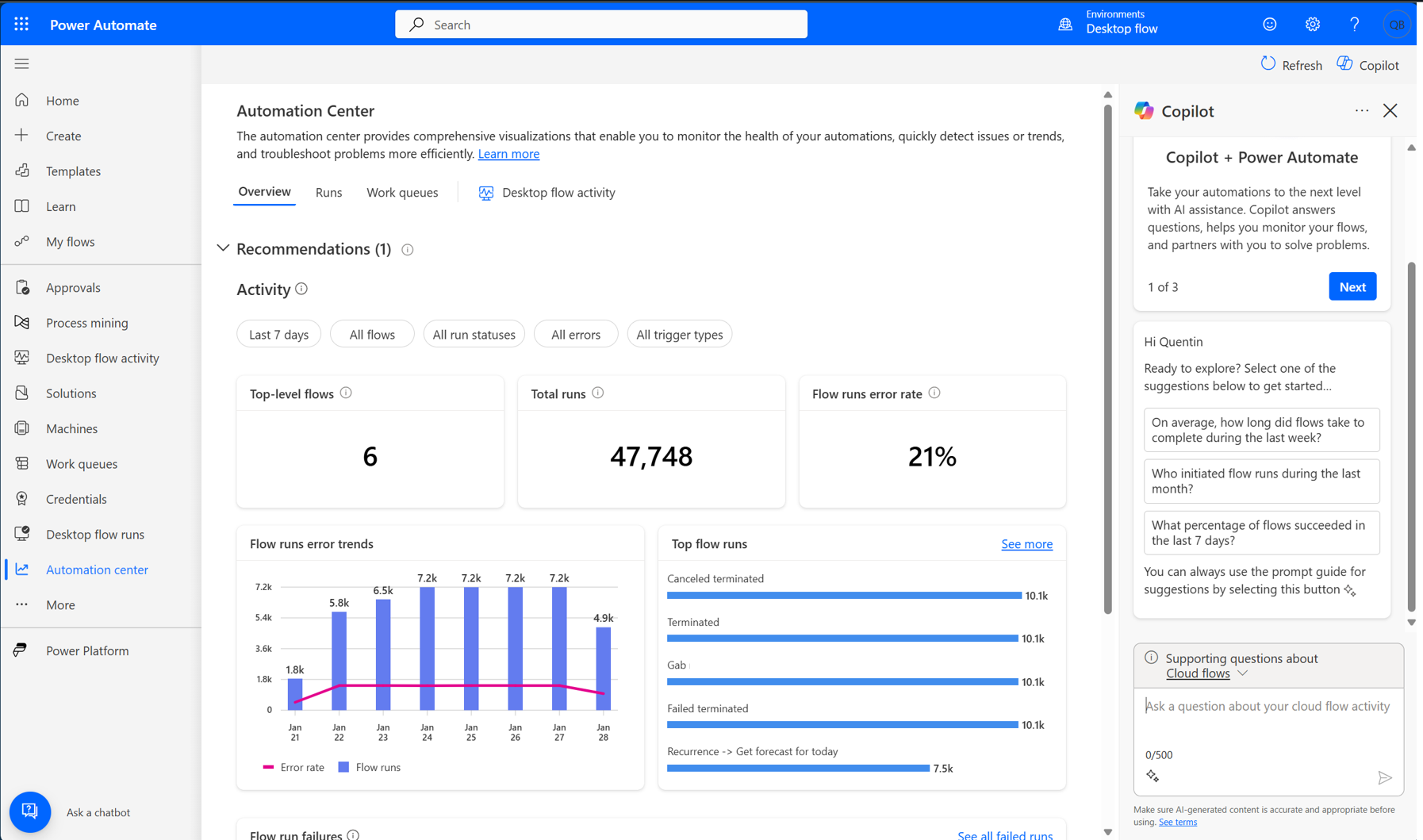The height and width of the screenshot is (840, 1423).
Task: Open the See more link for Top flow runs
Action: pyautogui.click(x=1026, y=544)
